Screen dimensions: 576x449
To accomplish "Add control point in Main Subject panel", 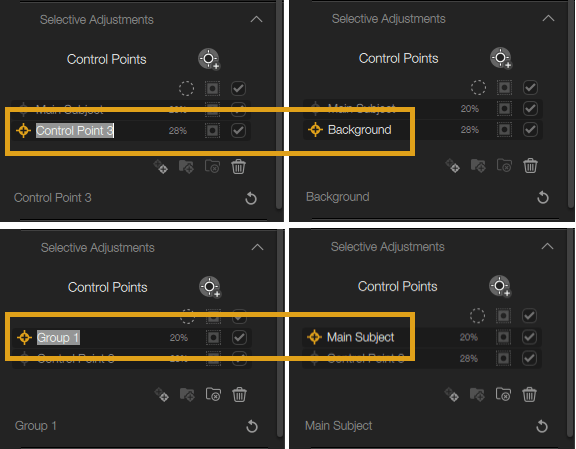I will click(x=500, y=286).
